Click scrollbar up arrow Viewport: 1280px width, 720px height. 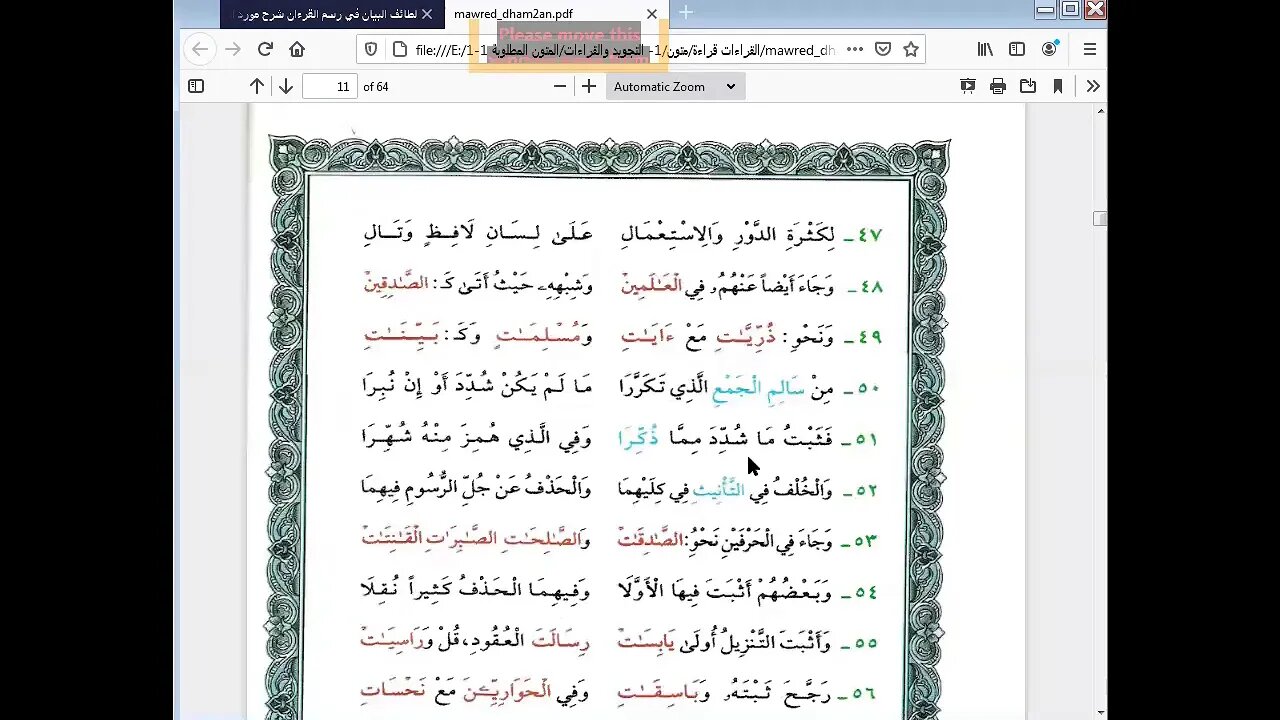click(1100, 111)
